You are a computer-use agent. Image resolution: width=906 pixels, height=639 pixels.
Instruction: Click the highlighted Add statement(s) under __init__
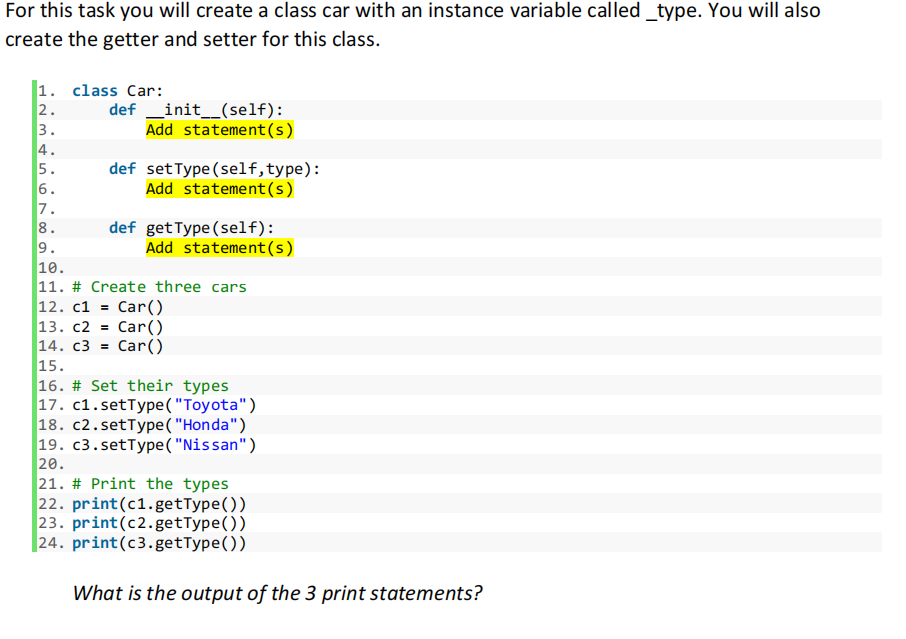[x=219, y=129]
